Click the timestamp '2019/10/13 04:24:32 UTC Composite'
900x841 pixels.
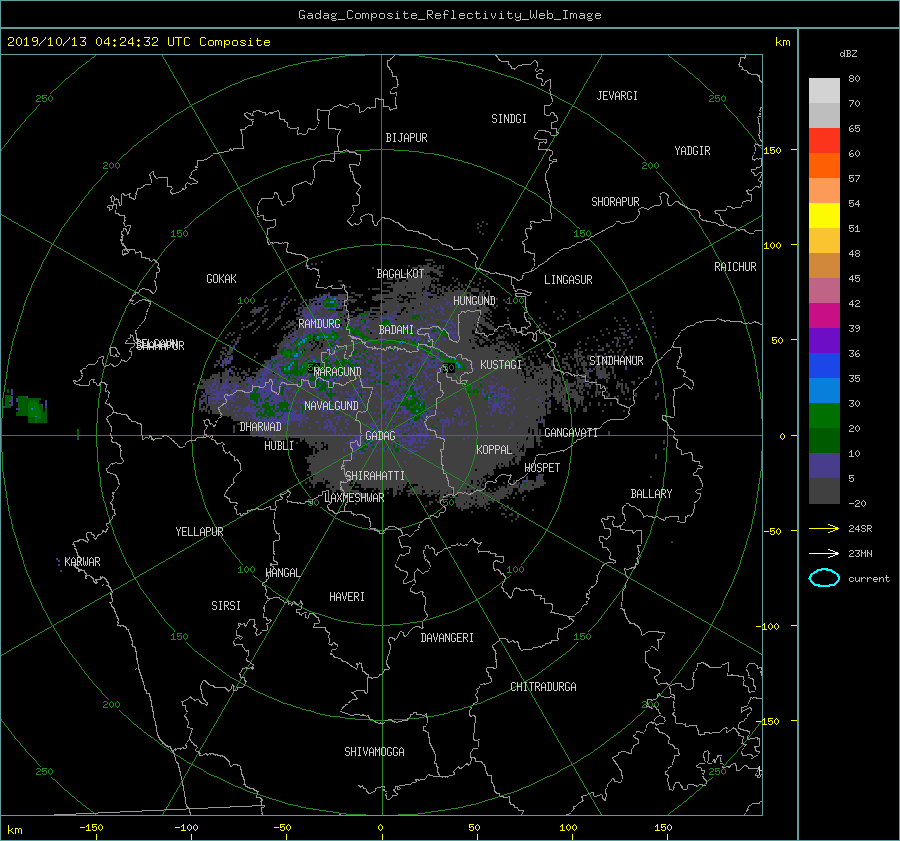[138, 42]
